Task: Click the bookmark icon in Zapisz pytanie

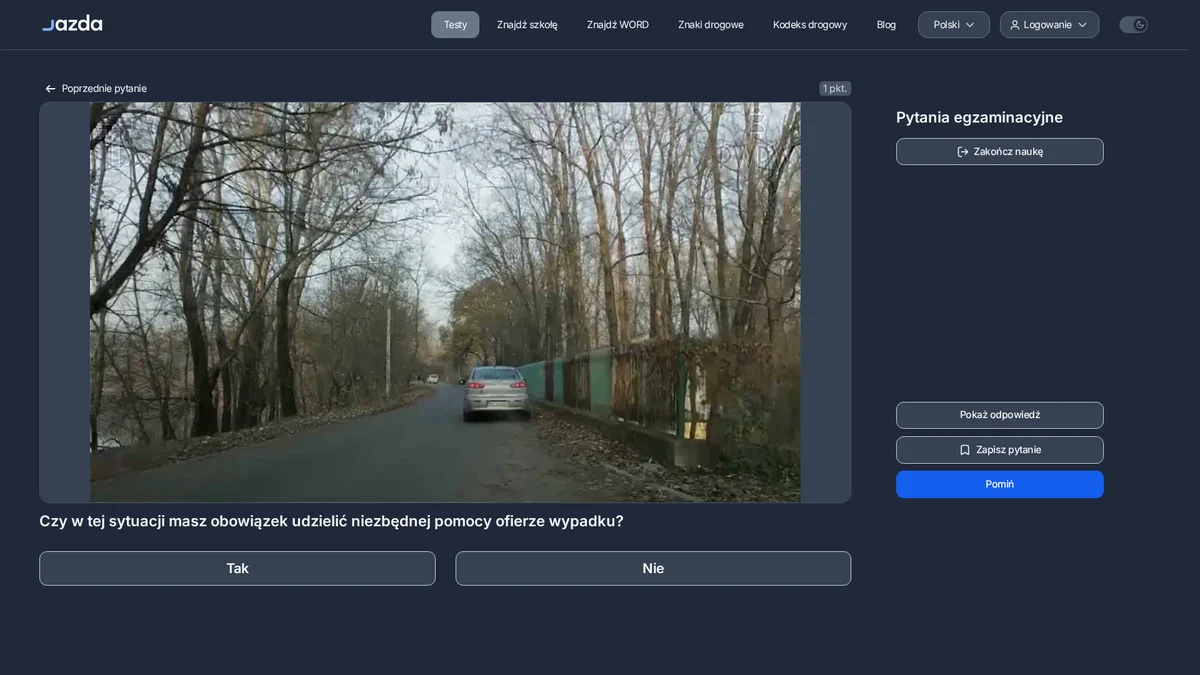Action: [965, 450]
